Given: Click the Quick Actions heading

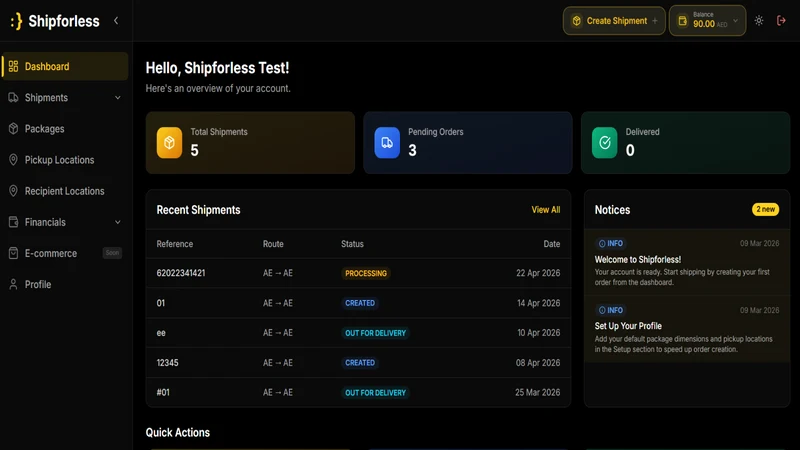Looking at the screenshot, I should (178, 432).
